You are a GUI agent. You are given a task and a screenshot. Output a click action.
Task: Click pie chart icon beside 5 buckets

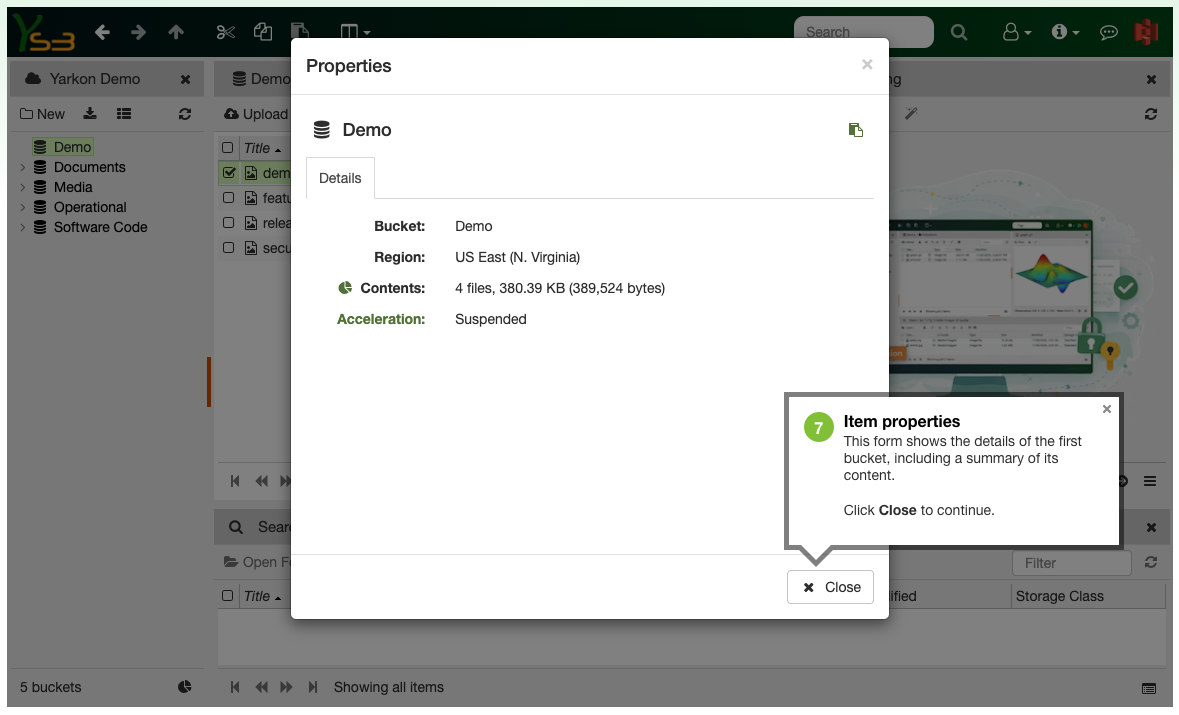tap(185, 687)
